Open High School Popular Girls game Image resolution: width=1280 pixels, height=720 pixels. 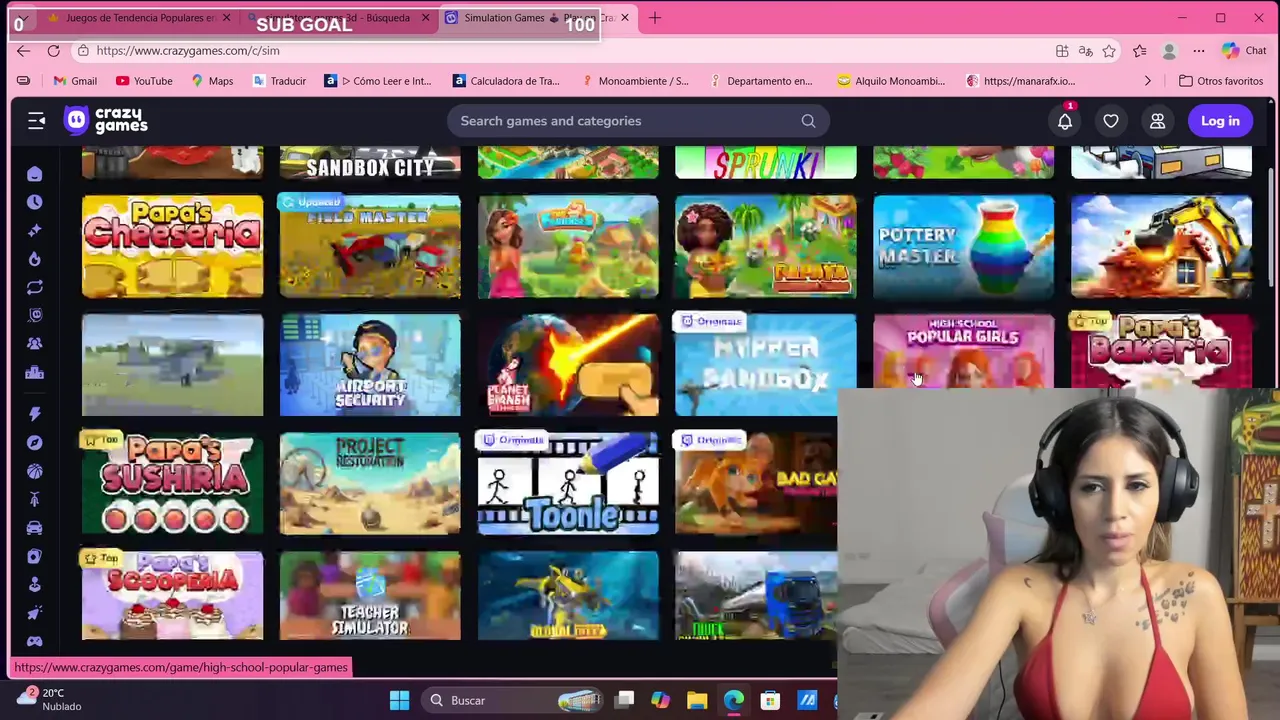pyautogui.click(x=963, y=351)
